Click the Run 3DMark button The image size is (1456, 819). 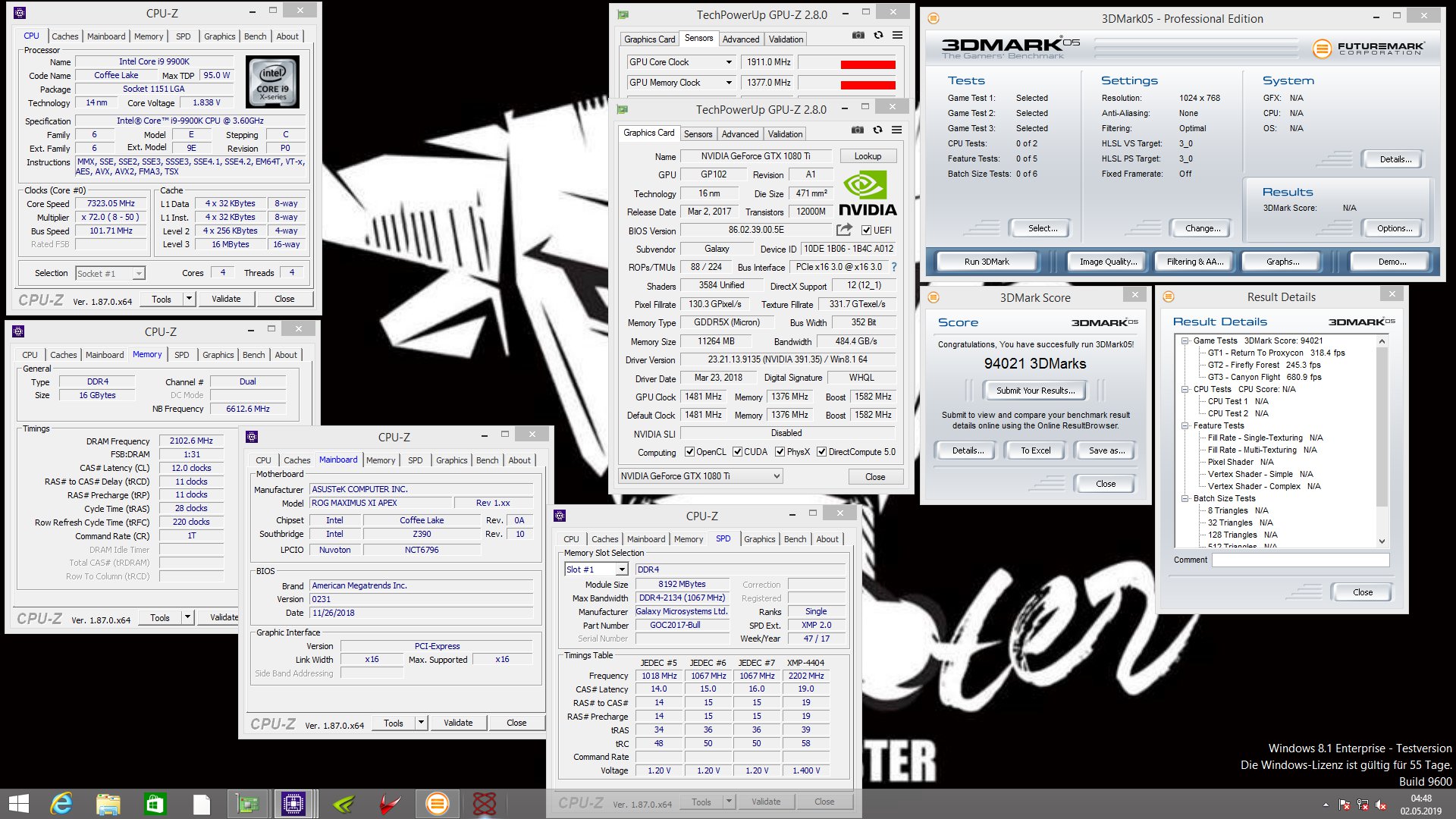coord(987,262)
